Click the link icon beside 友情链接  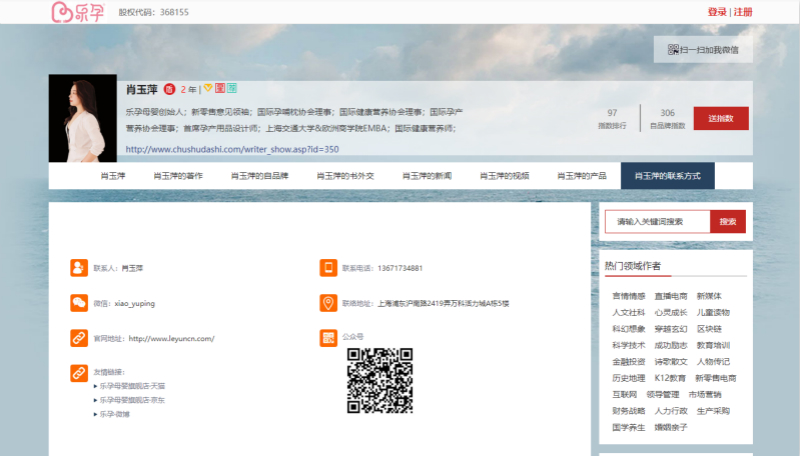coord(79,373)
